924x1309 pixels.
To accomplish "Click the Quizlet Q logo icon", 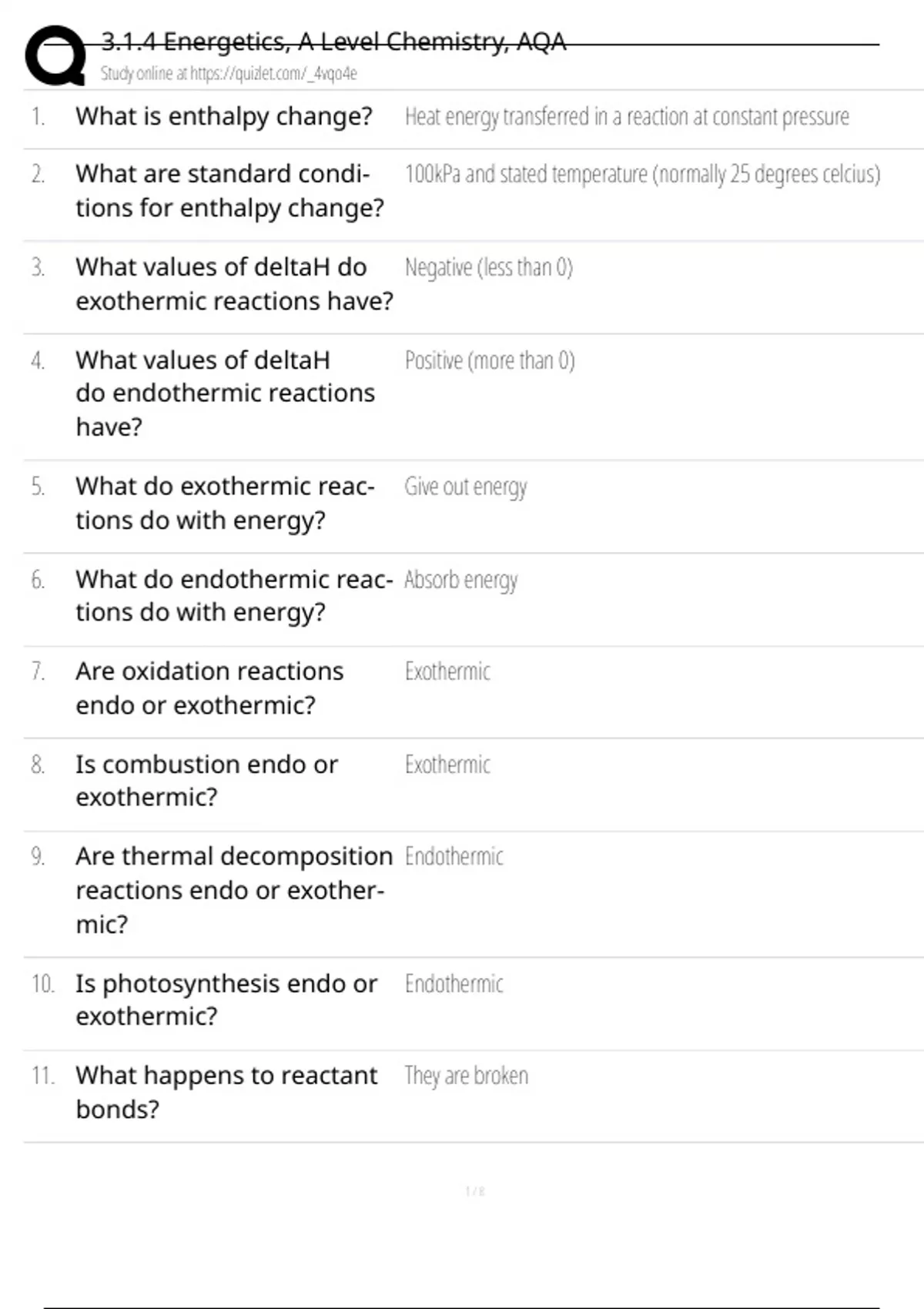I will point(55,55).
